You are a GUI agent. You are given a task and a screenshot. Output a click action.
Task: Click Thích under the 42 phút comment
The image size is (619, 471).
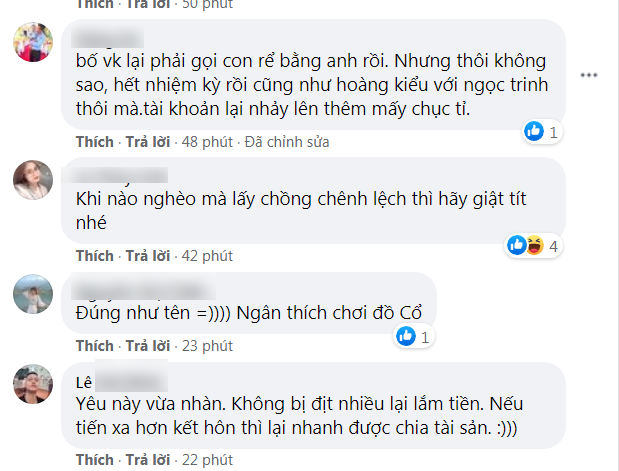pos(94,255)
